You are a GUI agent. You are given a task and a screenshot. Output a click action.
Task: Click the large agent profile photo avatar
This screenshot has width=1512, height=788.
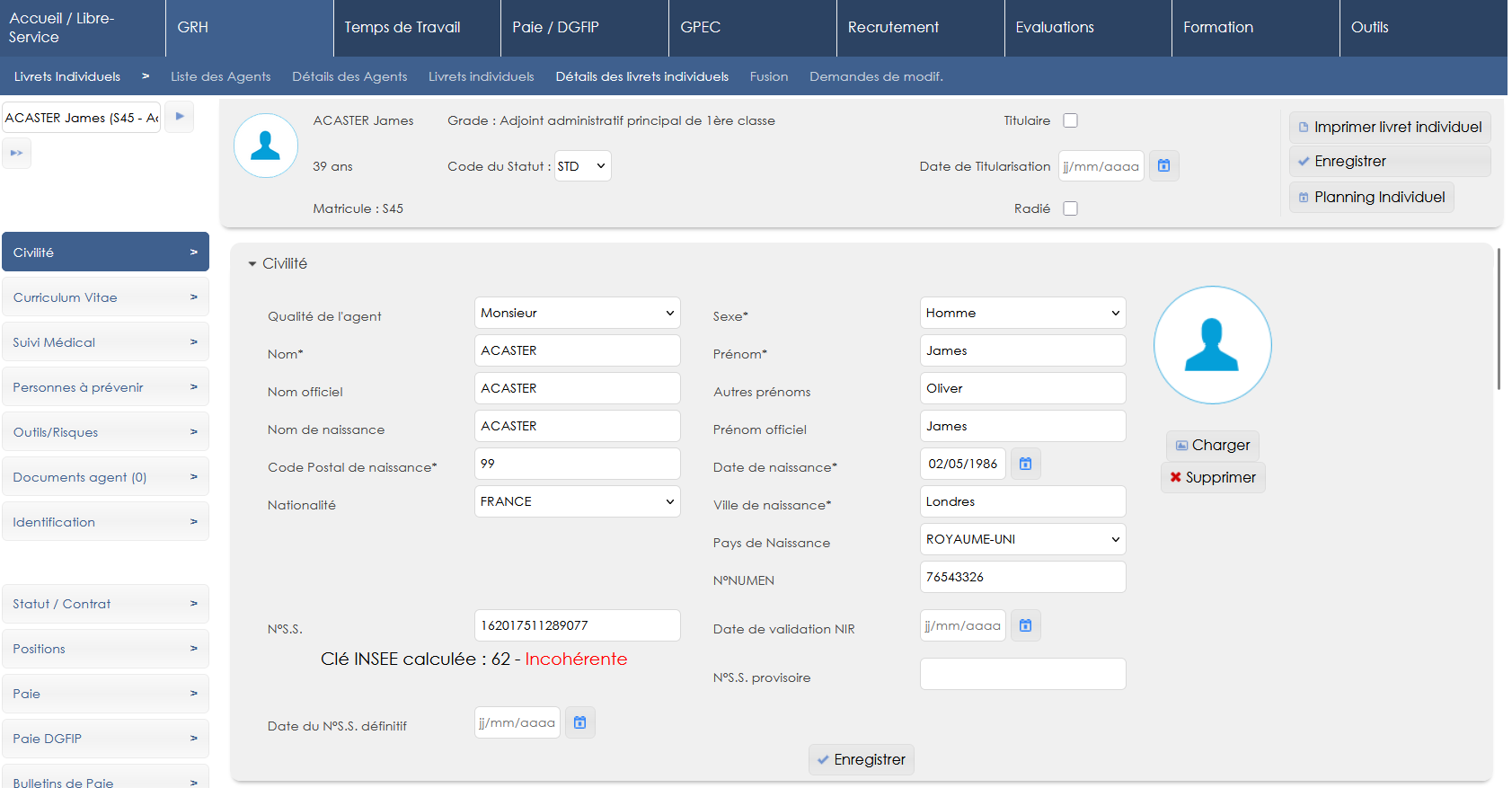pyautogui.click(x=1212, y=345)
